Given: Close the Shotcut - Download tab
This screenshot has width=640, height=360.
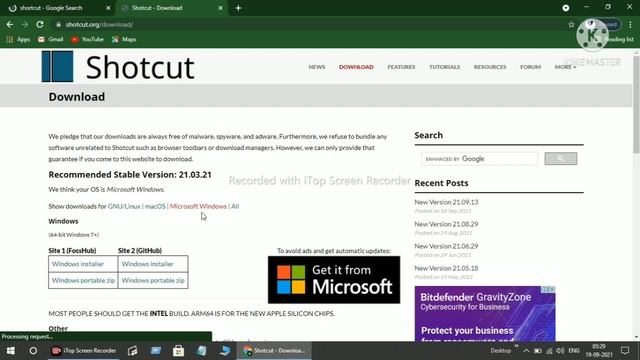Looking at the screenshot, I should pos(220,8).
